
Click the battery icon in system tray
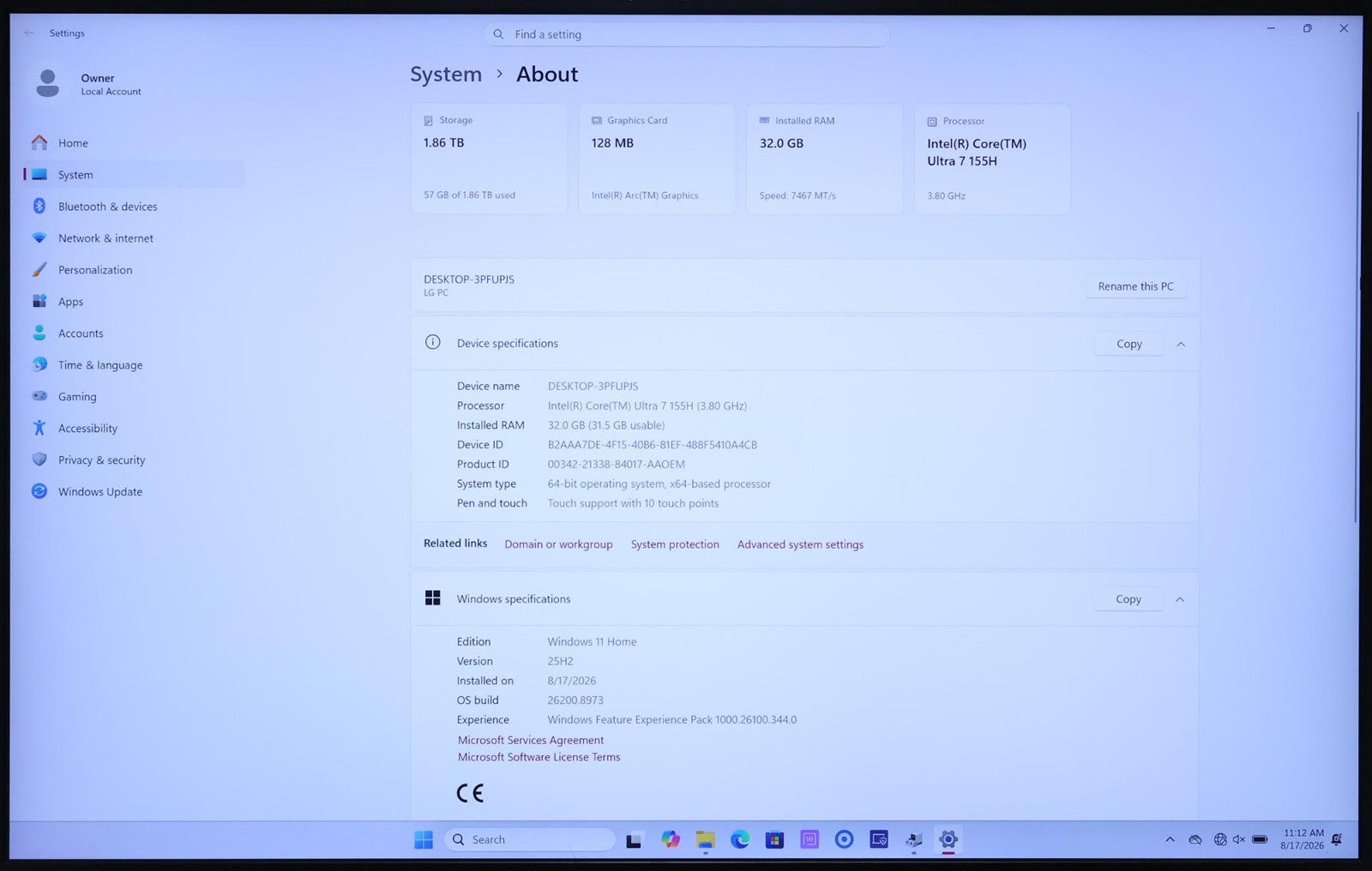point(1260,840)
